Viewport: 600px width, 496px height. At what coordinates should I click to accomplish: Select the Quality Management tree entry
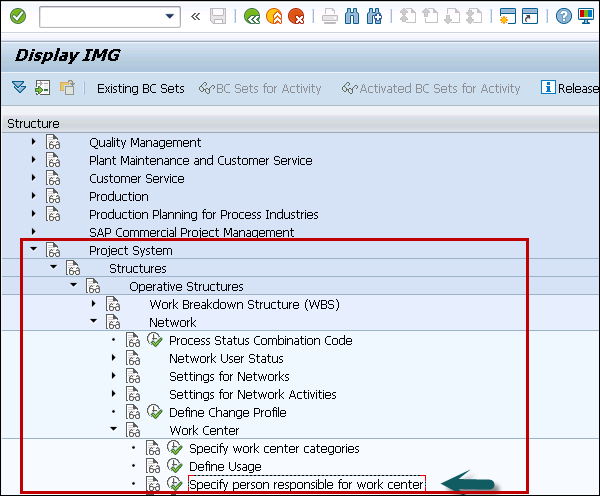pos(145,143)
